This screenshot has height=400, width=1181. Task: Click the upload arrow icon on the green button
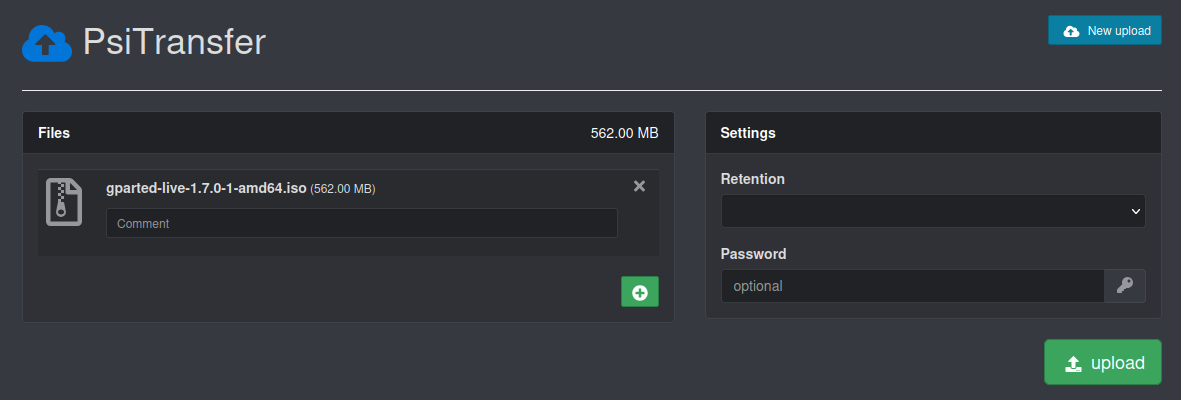pos(1073,363)
